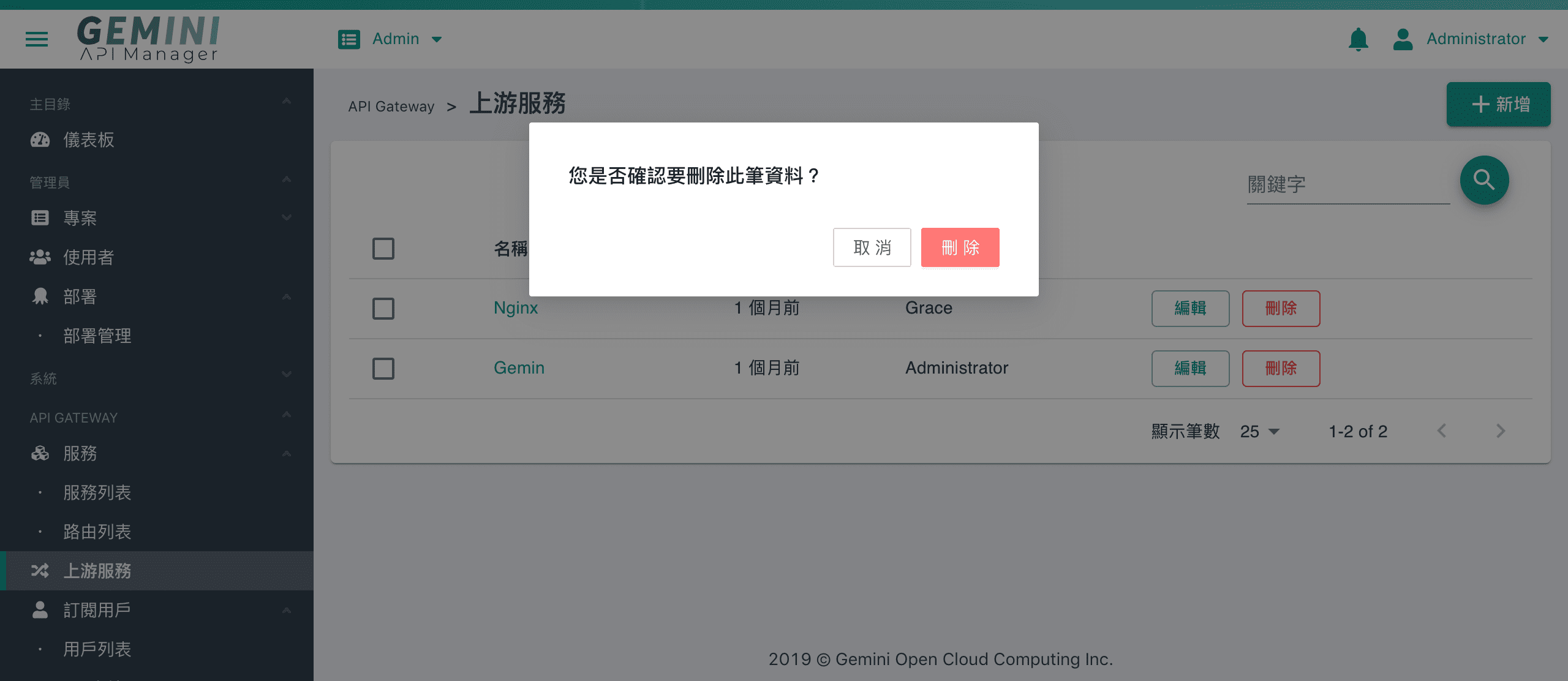Screen dimensions: 1568x681
Task: Click the 使用者 users group icon
Action: [40, 257]
